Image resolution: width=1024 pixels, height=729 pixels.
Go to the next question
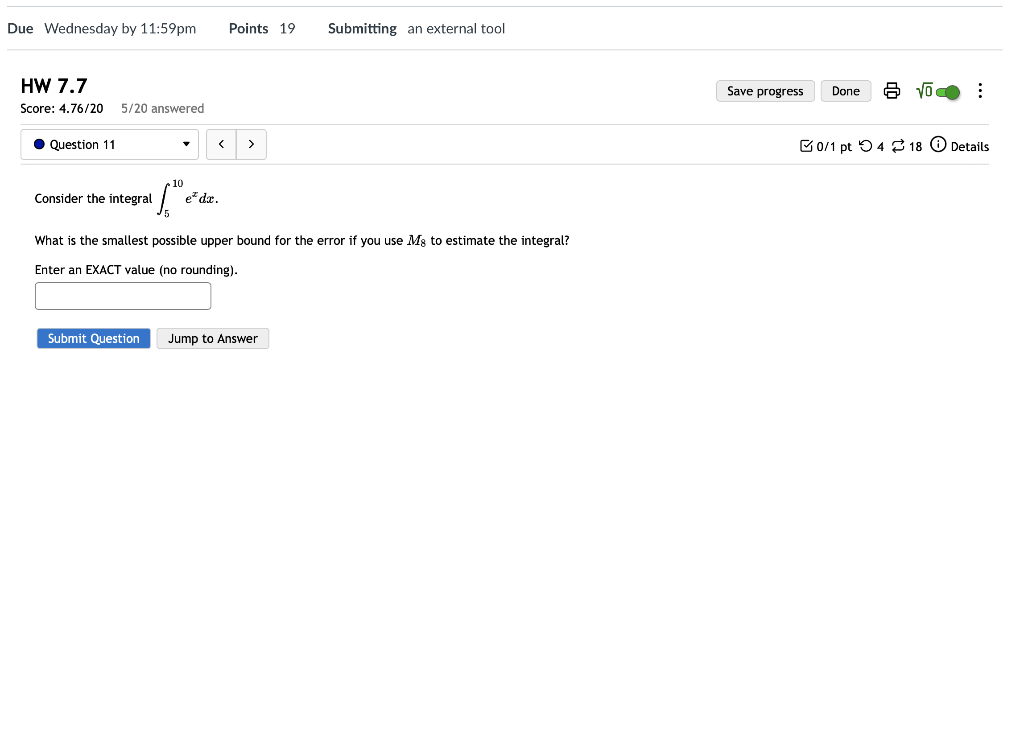pos(251,144)
